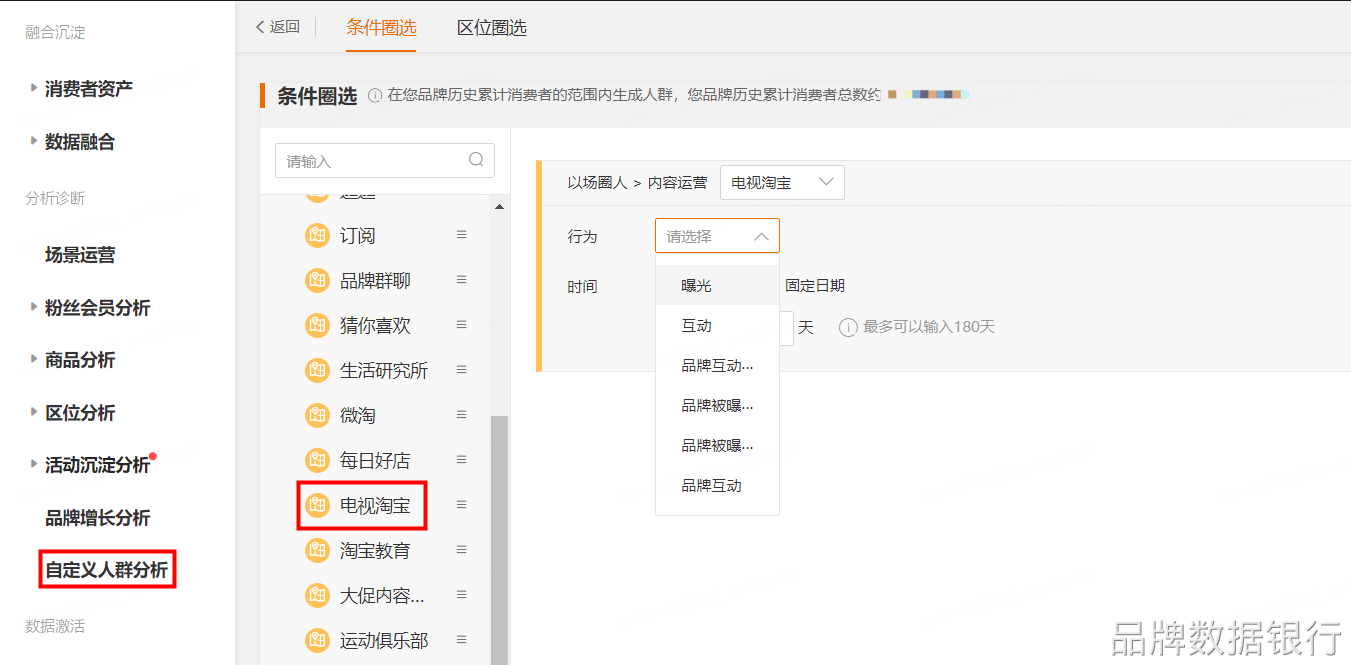
Task: Click the map icon beside 运动俱乐部
Action: pos(317,641)
